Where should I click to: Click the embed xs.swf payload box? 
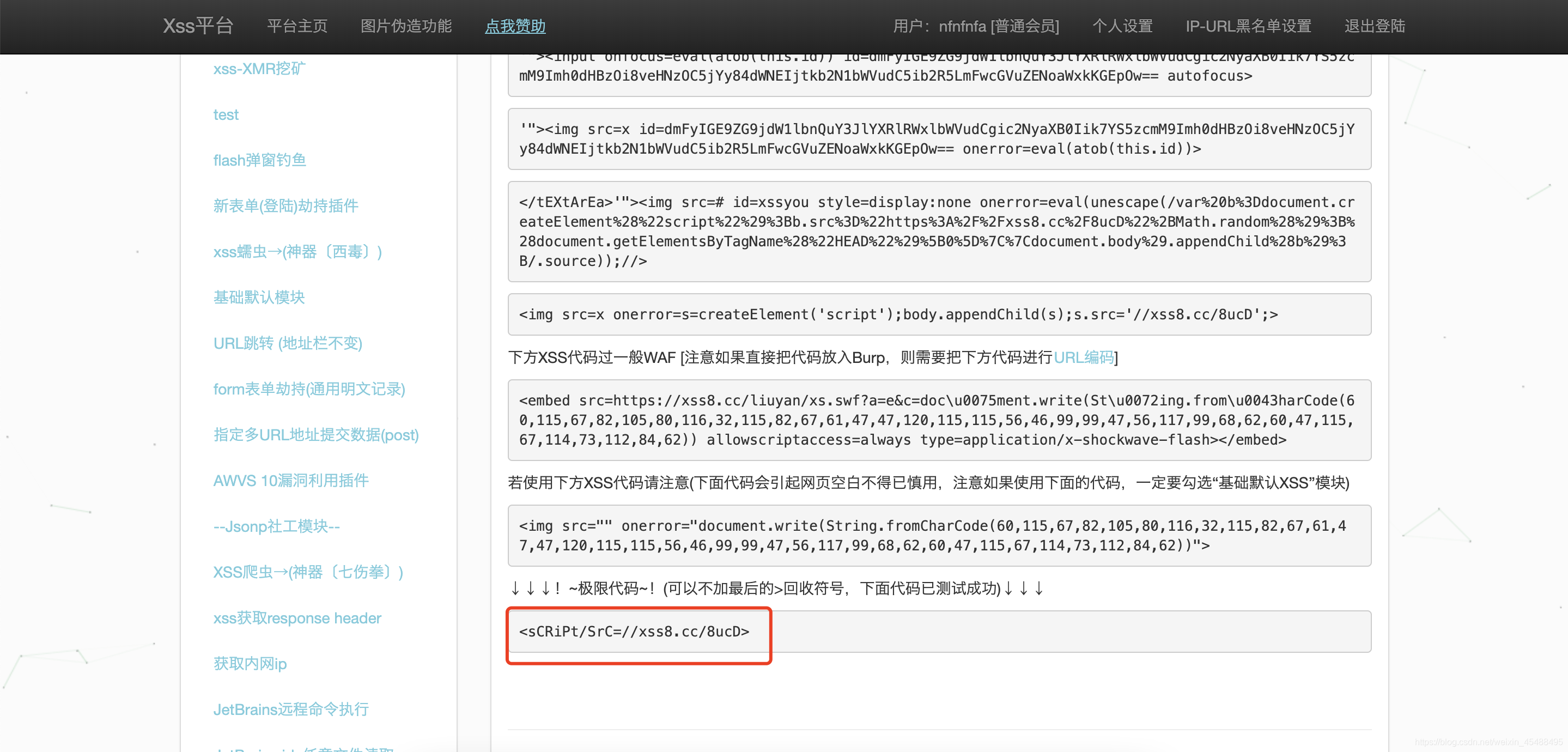939,420
